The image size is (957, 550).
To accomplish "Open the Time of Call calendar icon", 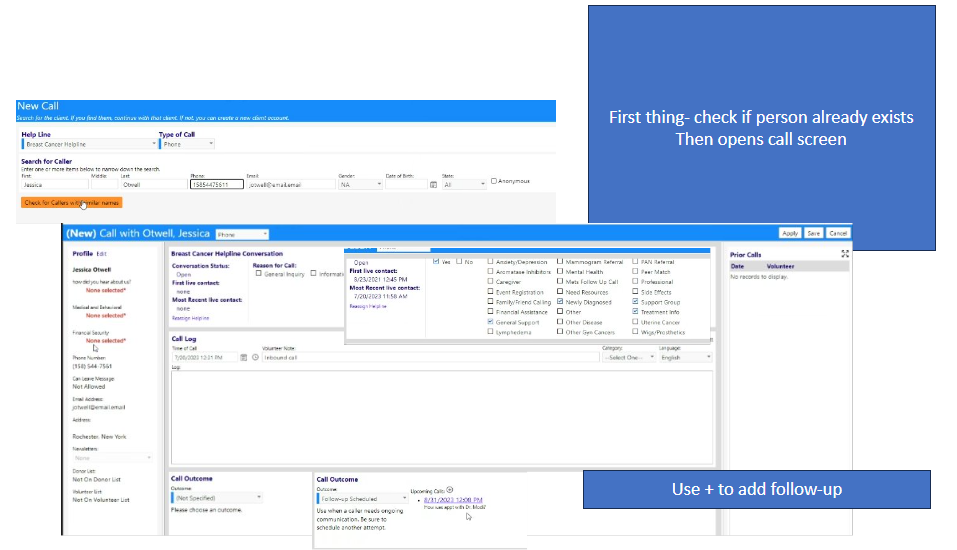I will pos(244,358).
